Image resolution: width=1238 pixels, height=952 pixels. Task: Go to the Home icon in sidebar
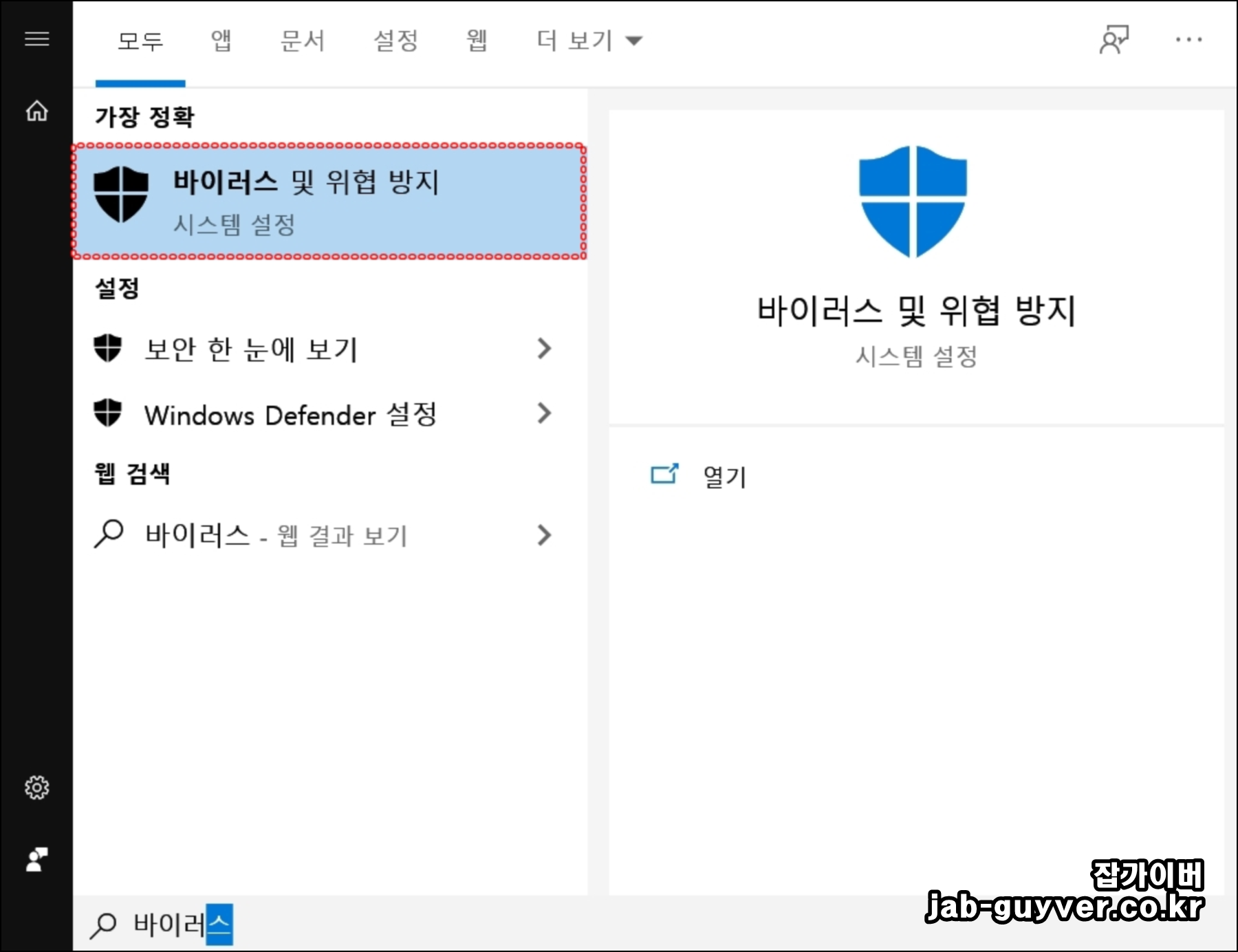click(x=36, y=110)
